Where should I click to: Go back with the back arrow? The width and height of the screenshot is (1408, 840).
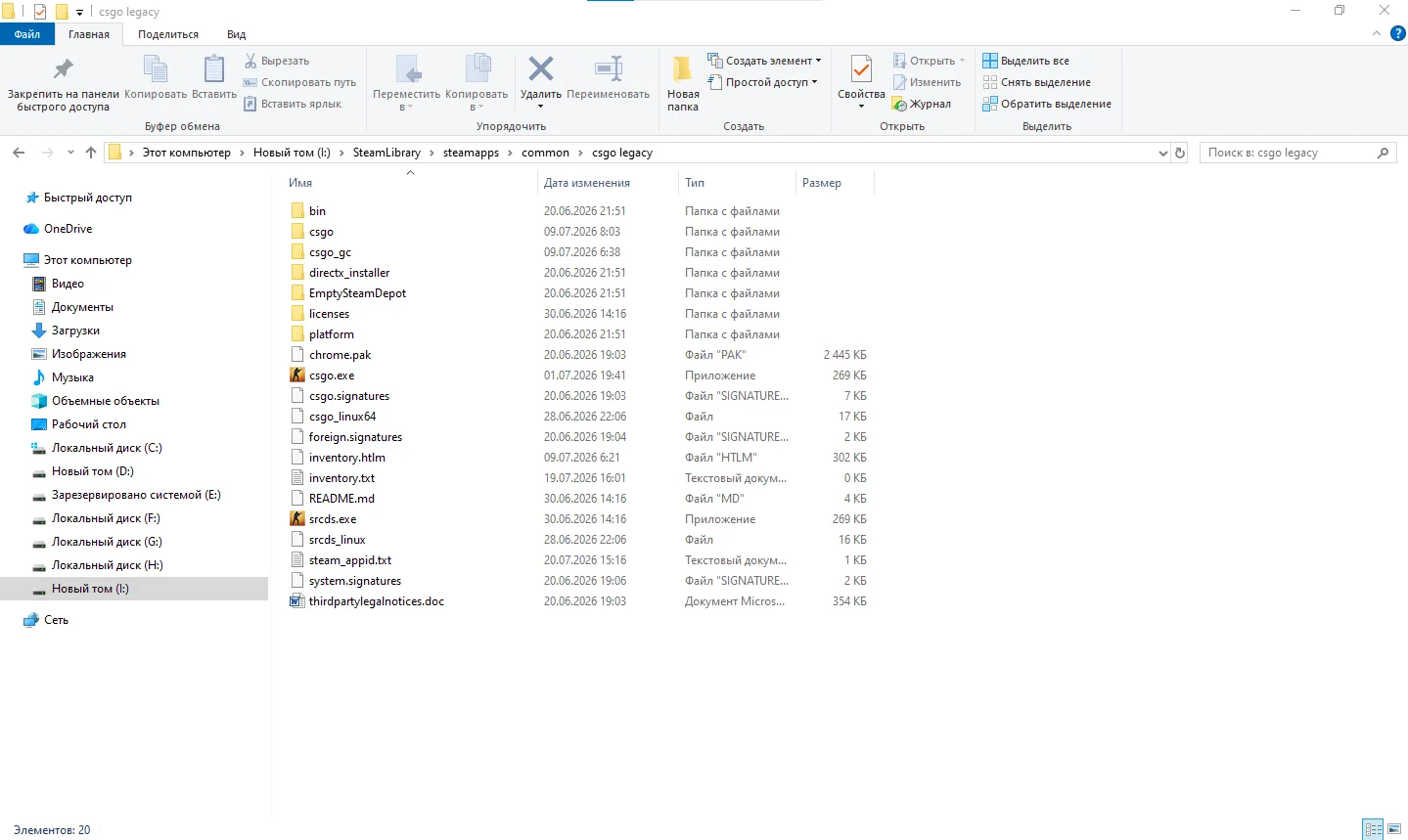19,153
